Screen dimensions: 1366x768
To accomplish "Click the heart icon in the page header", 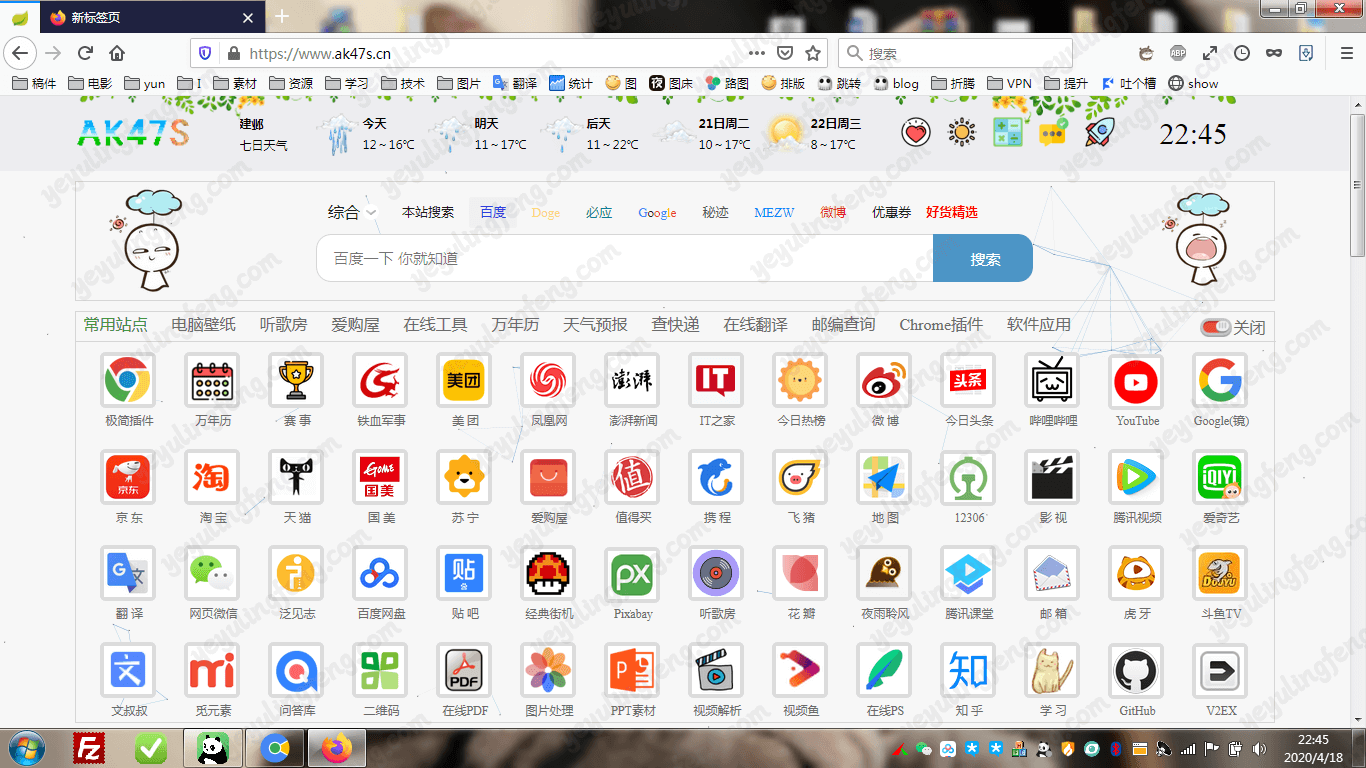I will (x=916, y=132).
